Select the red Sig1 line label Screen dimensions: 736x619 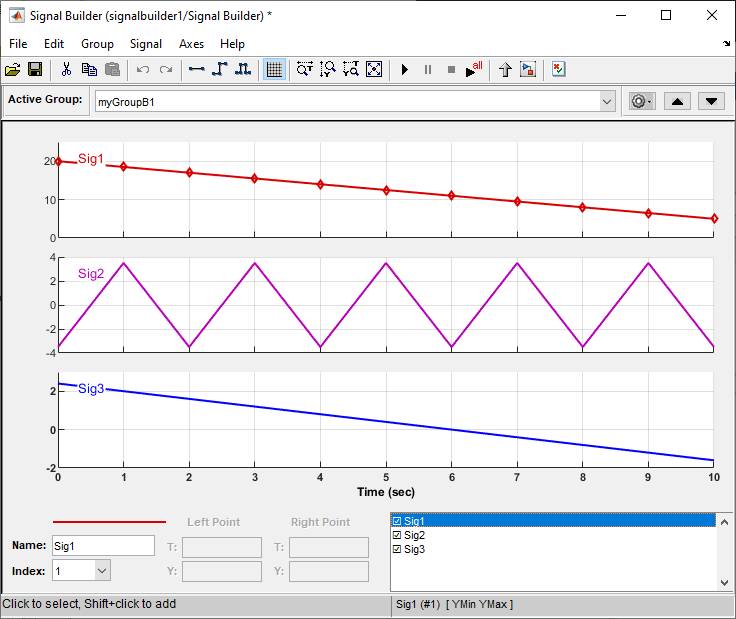[91, 159]
